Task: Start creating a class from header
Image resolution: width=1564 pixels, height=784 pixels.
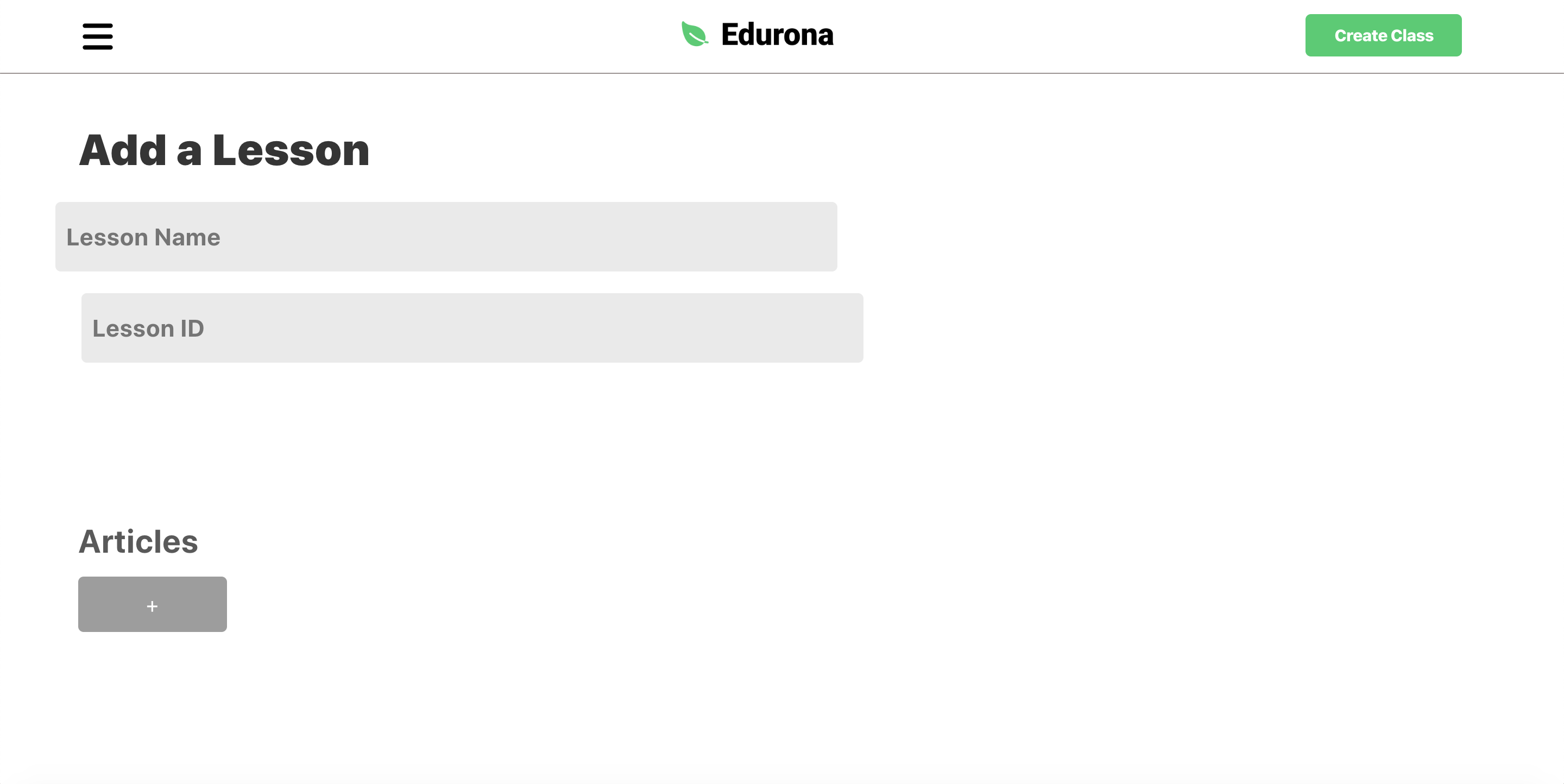Action: [x=1383, y=35]
